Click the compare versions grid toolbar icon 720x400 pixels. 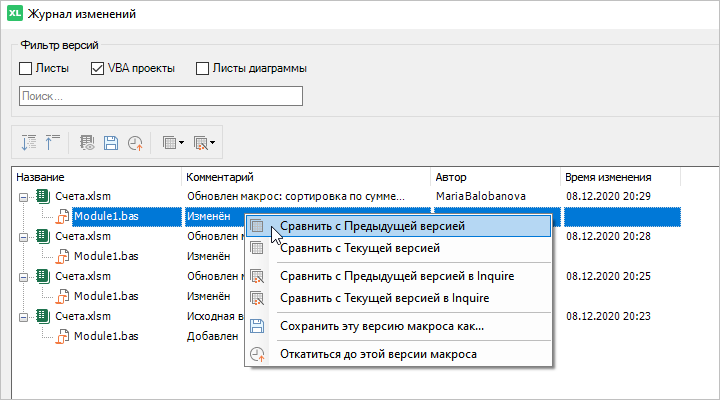pos(169,143)
